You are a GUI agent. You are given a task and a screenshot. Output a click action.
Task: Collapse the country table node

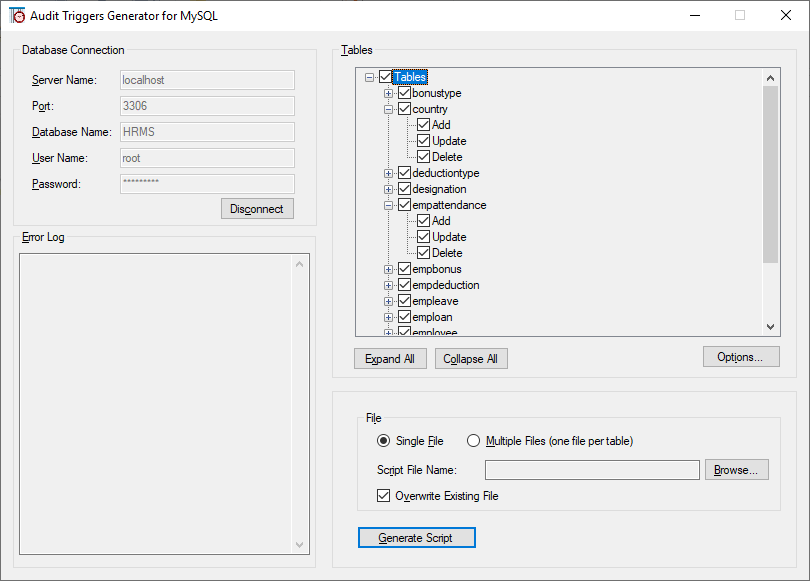coord(389,109)
